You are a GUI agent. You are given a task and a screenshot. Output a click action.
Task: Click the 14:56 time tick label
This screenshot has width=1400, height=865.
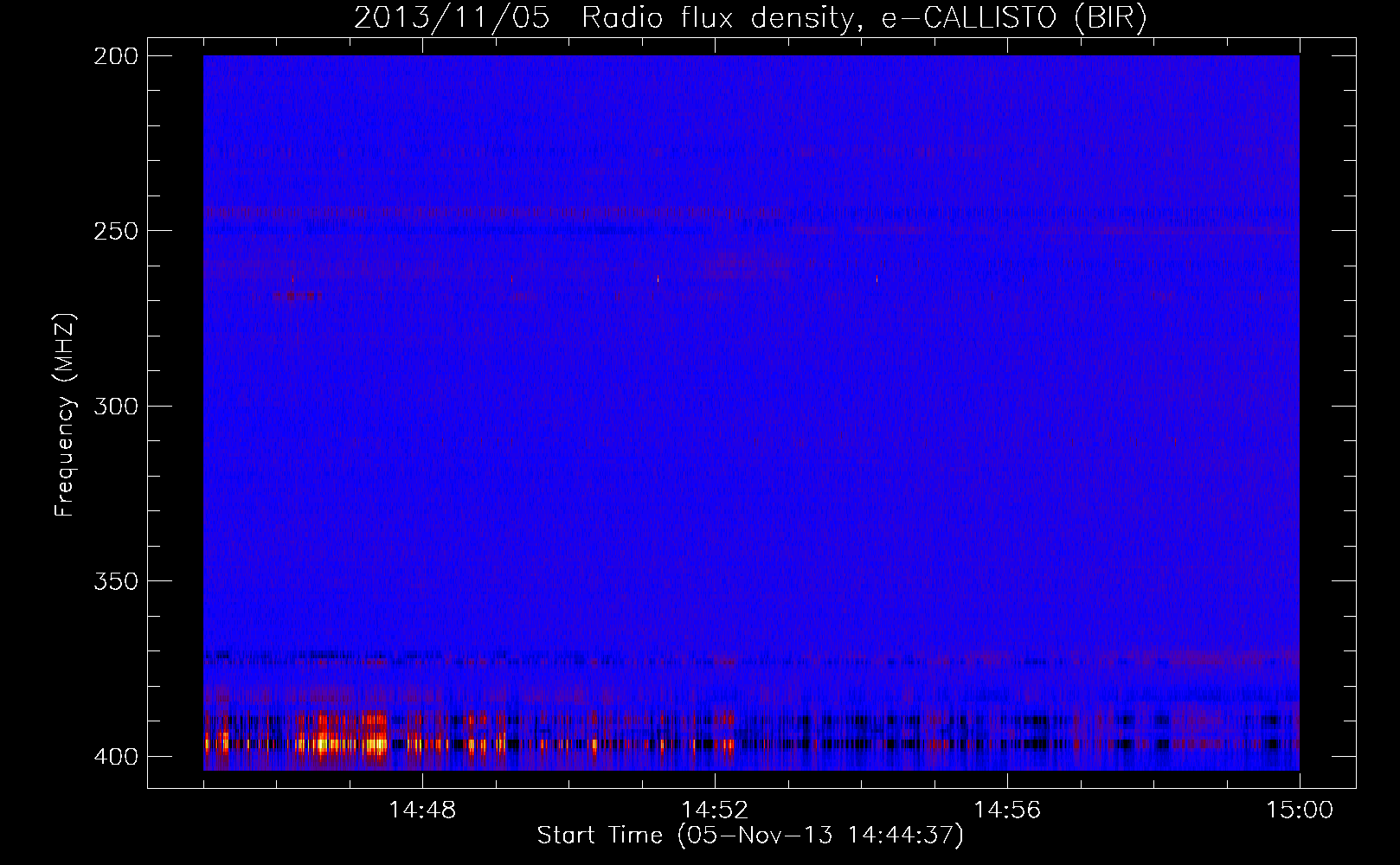[x=1007, y=811]
